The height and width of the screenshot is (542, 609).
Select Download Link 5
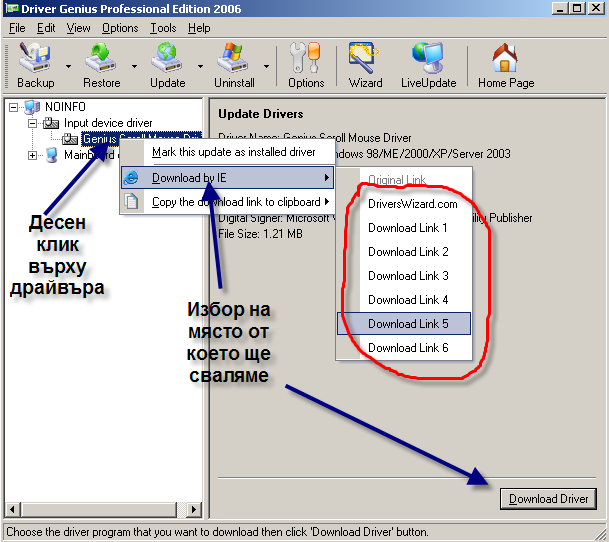click(x=404, y=324)
